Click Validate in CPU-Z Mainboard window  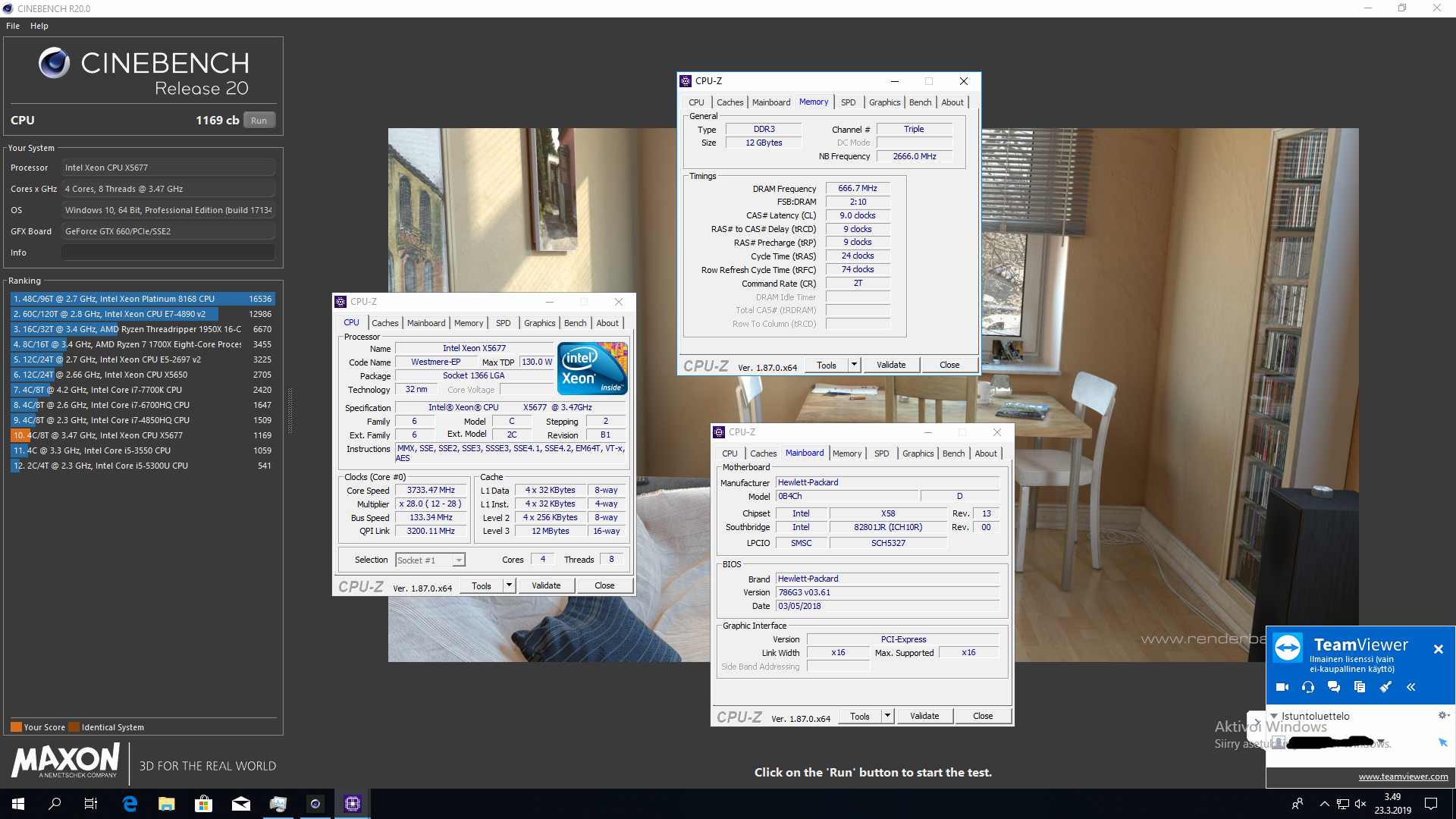tap(924, 716)
